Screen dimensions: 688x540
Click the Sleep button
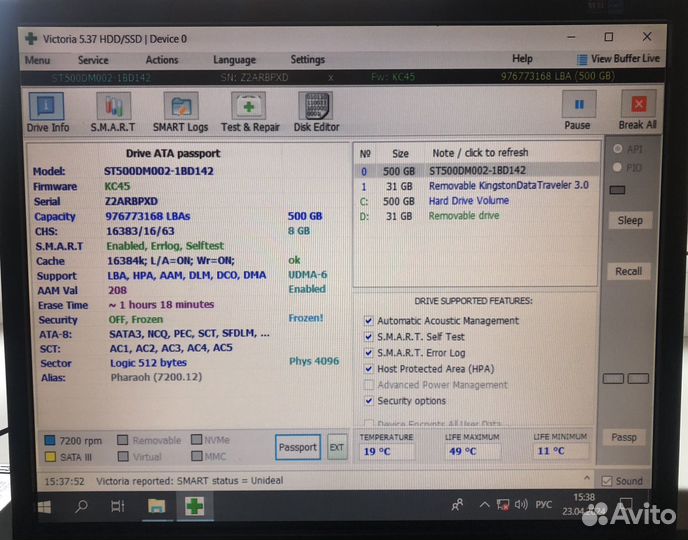click(630, 220)
